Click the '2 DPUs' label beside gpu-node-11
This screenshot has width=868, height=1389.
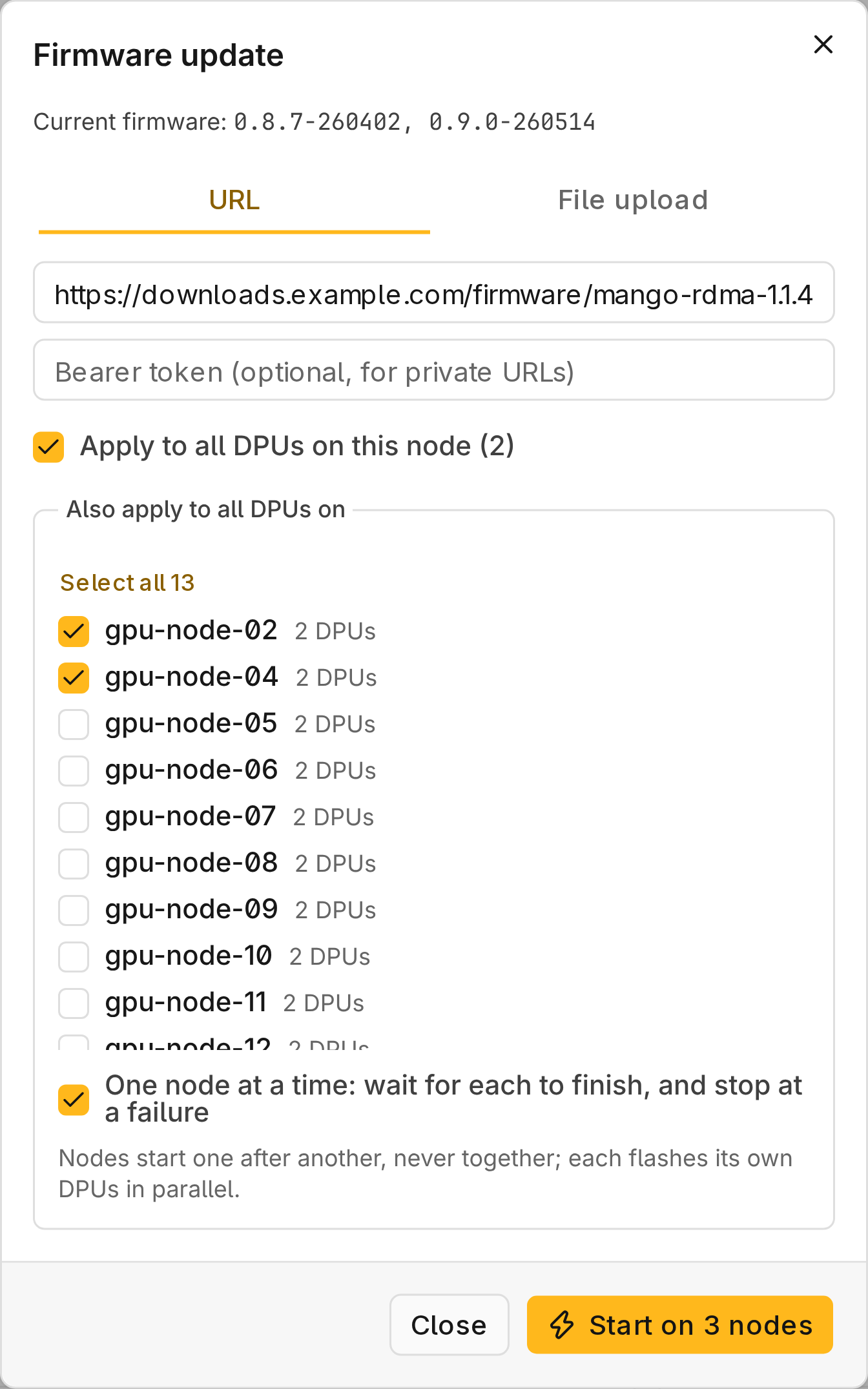click(324, 1003)
